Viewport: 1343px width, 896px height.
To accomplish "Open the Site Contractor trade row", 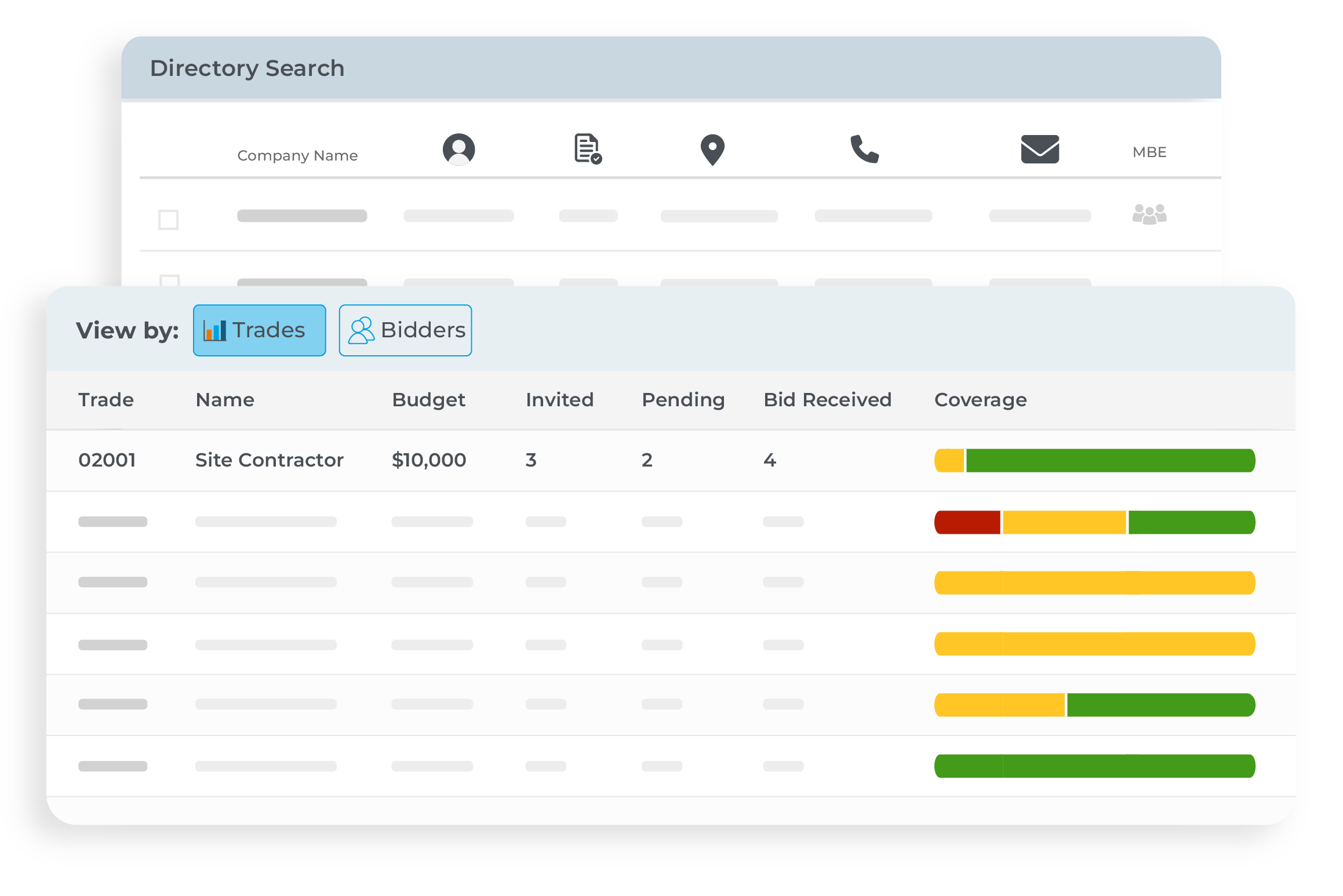I will coord(268,460).
